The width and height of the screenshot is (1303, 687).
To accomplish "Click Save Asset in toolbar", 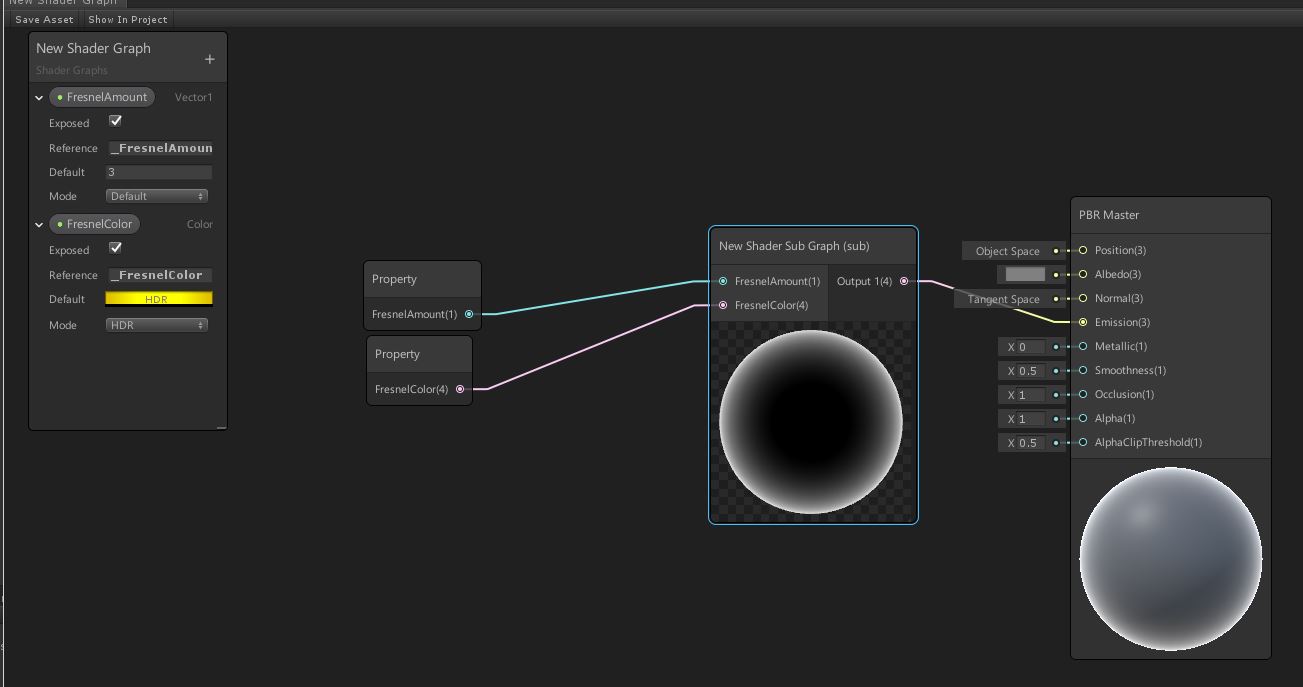I will [x=44, y=19].
